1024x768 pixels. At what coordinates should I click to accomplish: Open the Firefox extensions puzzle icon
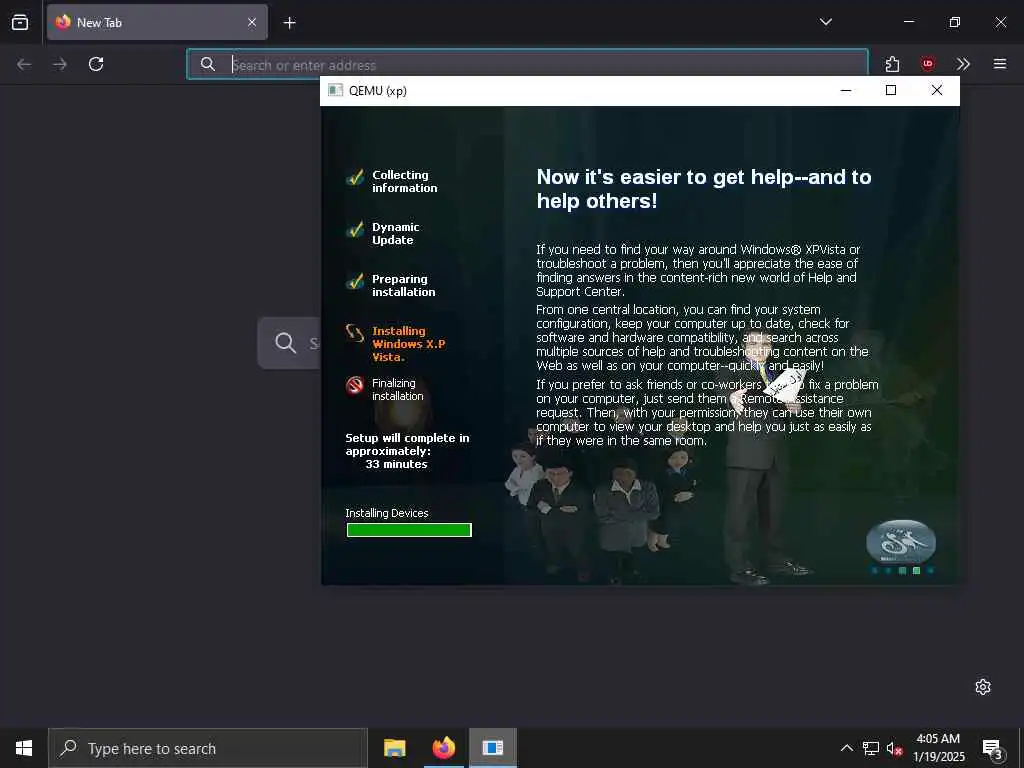892,64
